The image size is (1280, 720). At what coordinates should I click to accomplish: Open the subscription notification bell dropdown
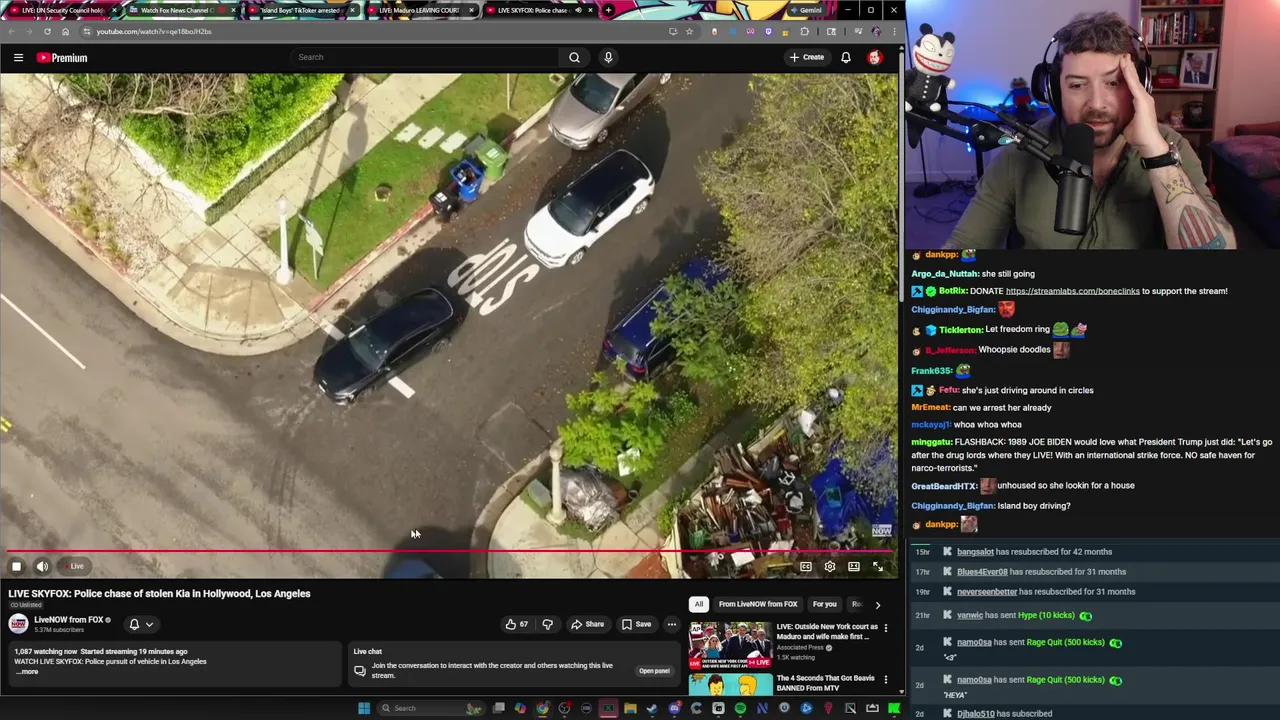coord(141,624)
